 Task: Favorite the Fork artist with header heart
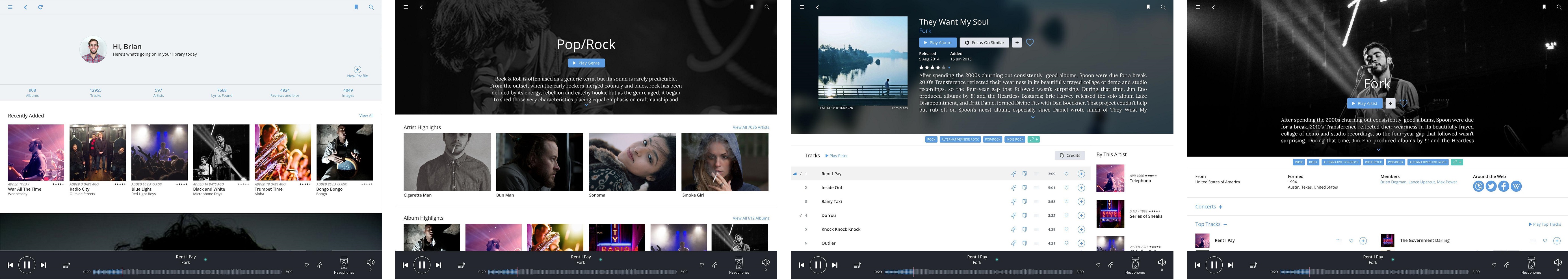point(1403,103)
